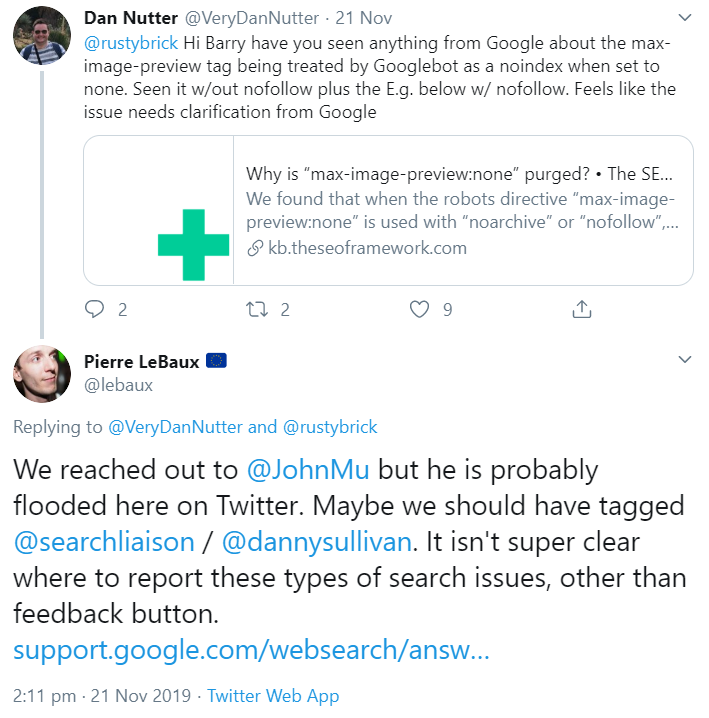Click @VeryDanNutter in the Replying to line
This screenshot has height=718, width=709.
[x=175, y=427]
